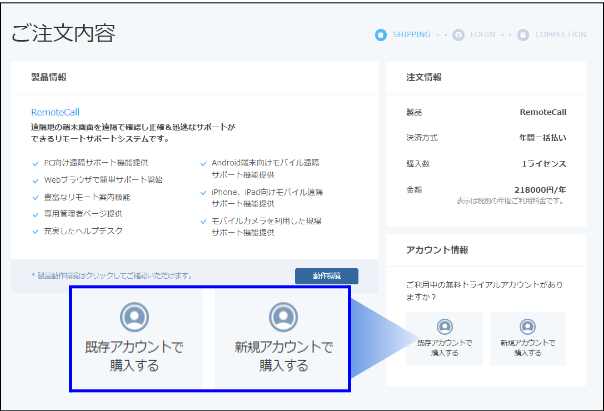Click checkmark beside 豊富なリモート案内機能
The image size is (604, 411).
point(36,197)
